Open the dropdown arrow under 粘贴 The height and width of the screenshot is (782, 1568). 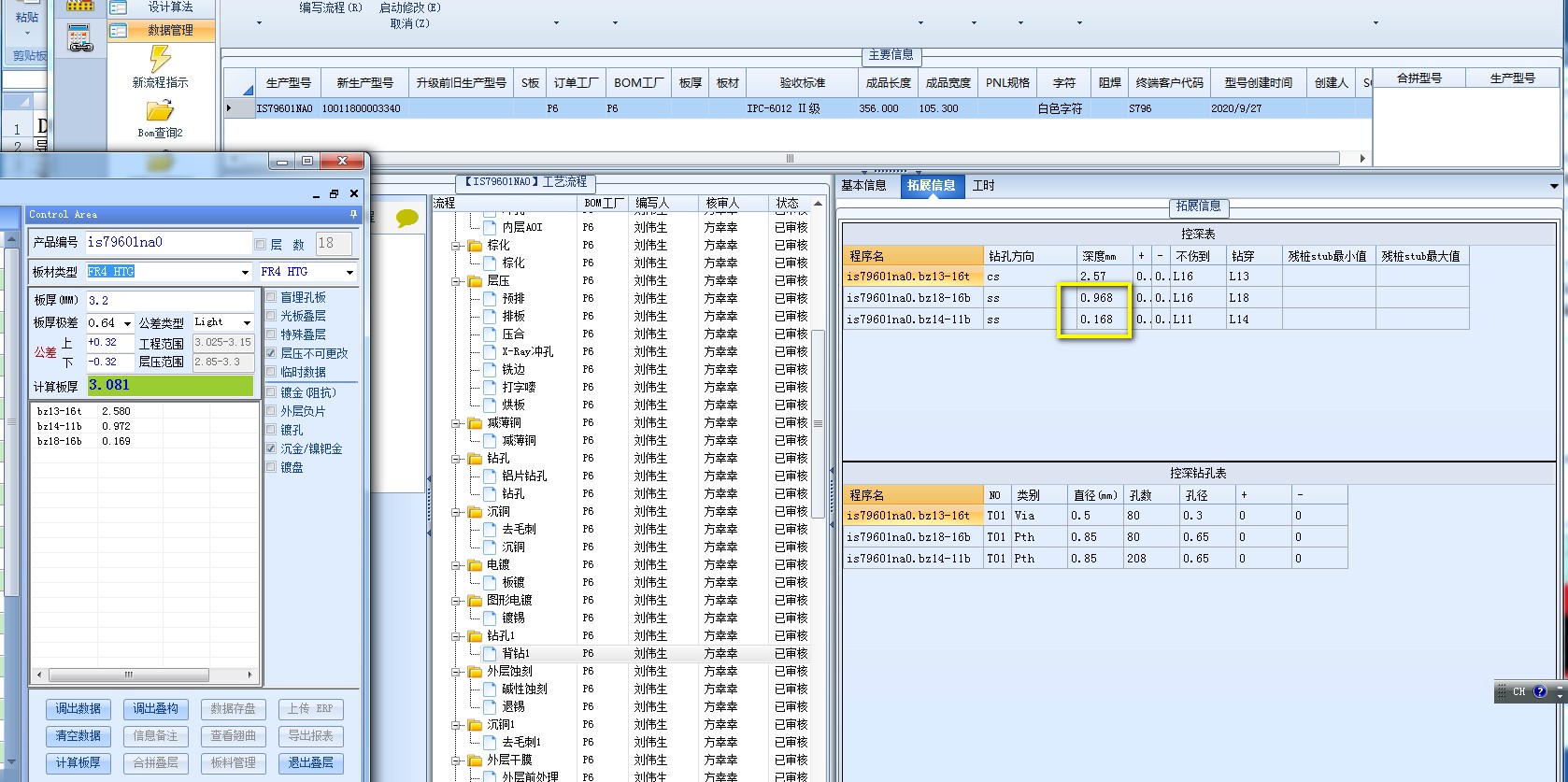[27, 33]
